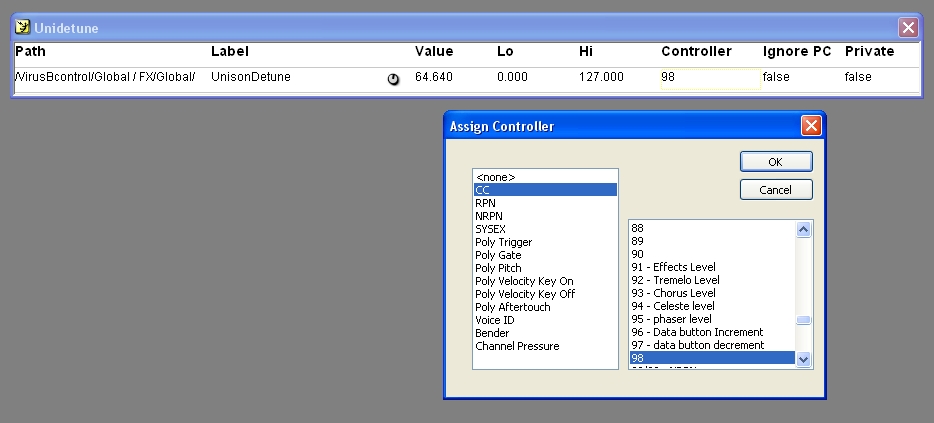Select Poly Trigger in the list

[x=545, y=242]
